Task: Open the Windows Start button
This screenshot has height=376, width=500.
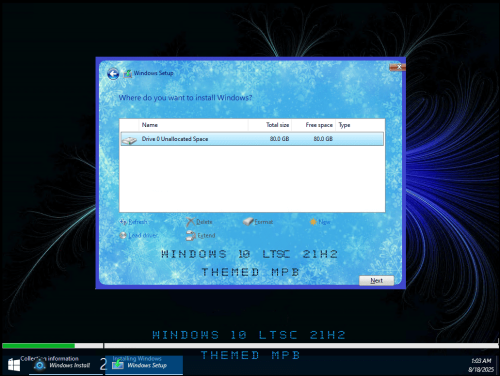Action: click(14, 365)
